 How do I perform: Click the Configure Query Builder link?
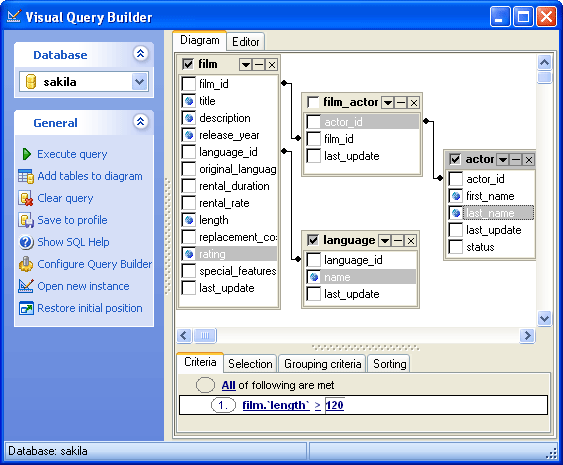coord(94,264)
